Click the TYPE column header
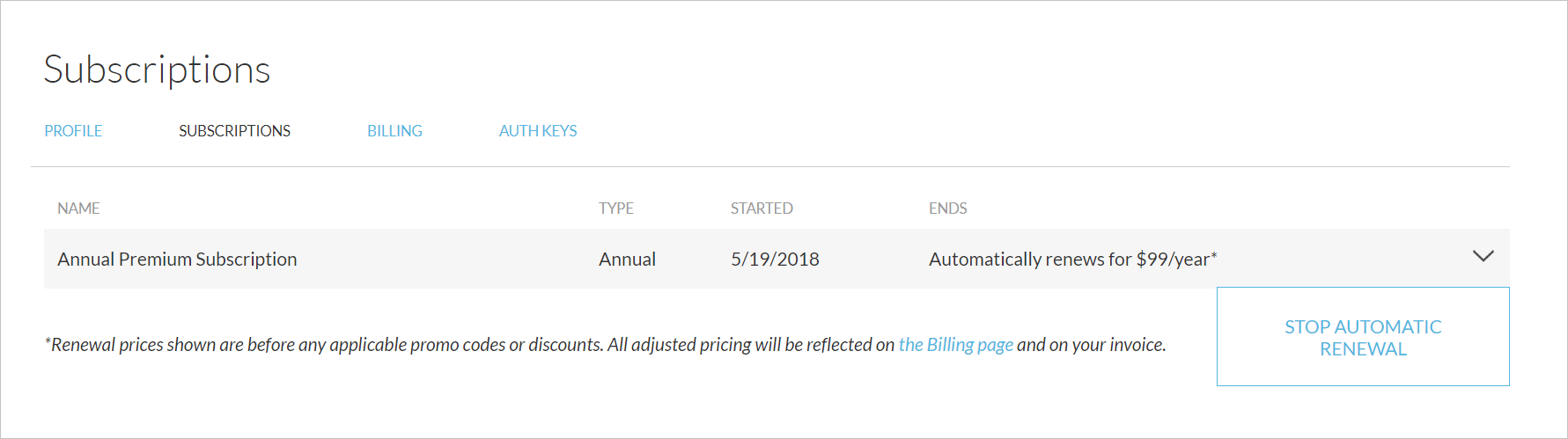Image resolution: width=1568 pixels, height=439 pixels. pos(616,209)
